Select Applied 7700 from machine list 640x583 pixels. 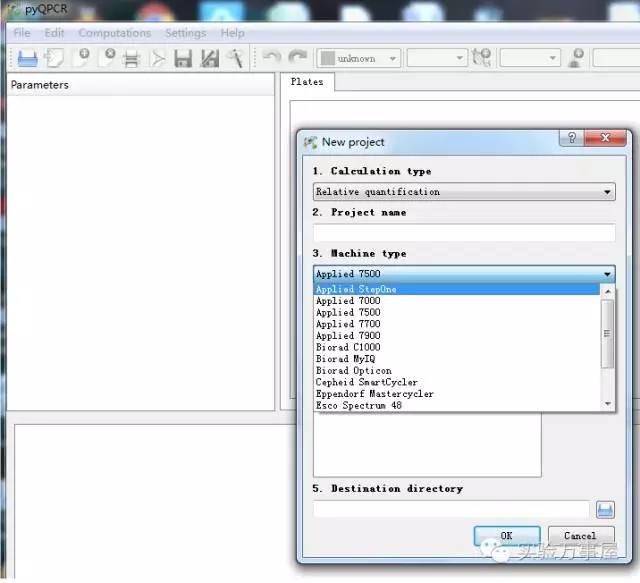coord(457,324)
